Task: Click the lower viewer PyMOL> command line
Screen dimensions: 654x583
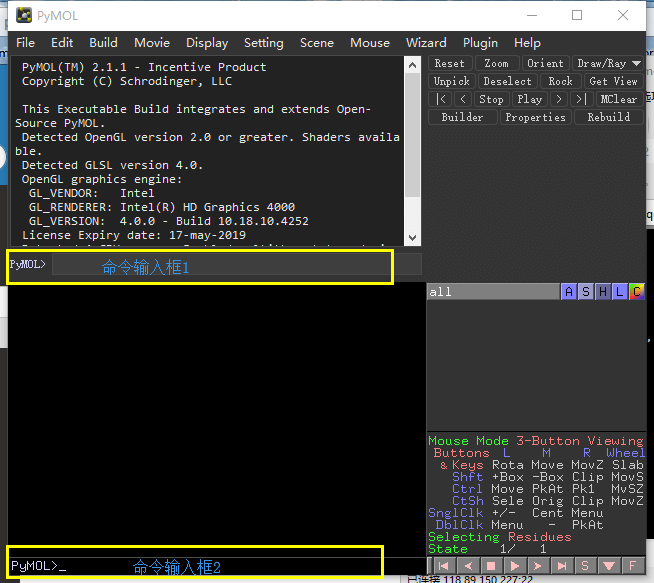Action: tap(217, 565)
